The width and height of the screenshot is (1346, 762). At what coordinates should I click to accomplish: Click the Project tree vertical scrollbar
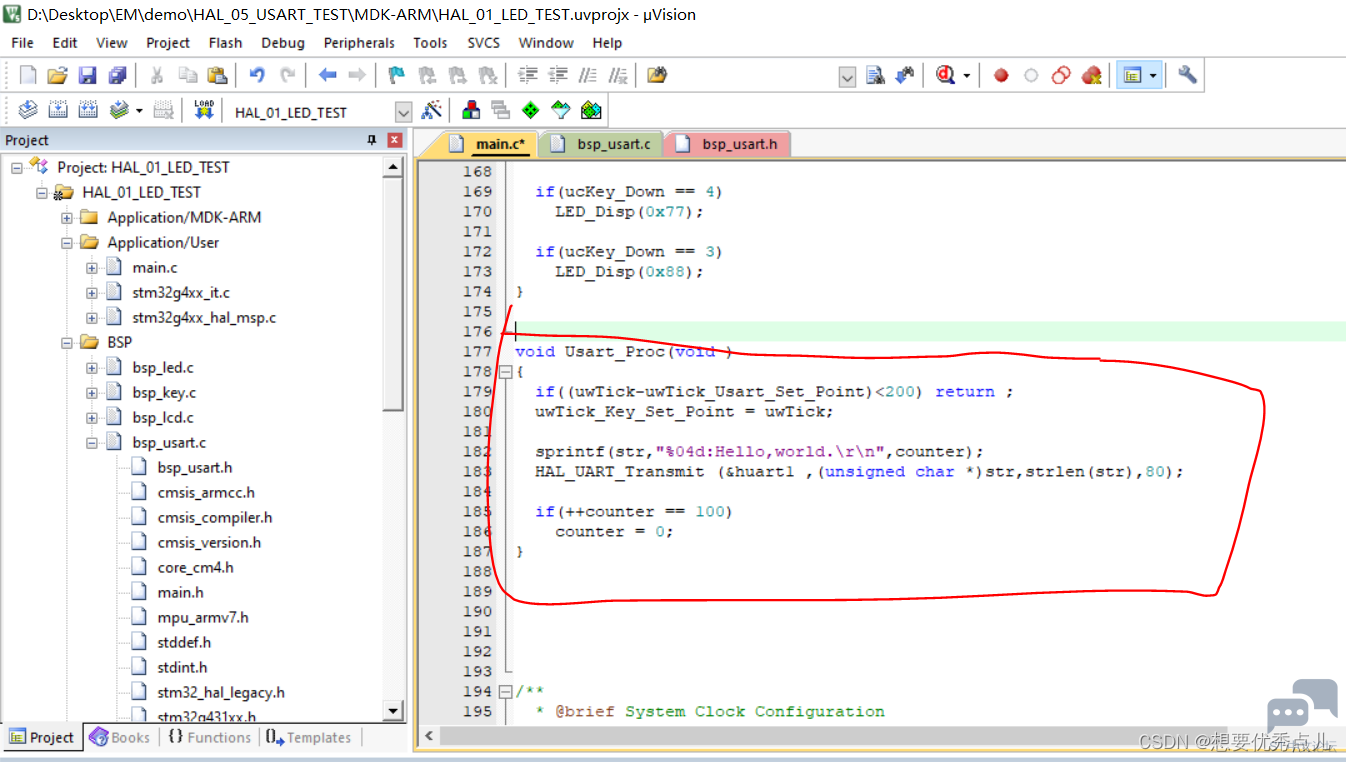[394, 439]
